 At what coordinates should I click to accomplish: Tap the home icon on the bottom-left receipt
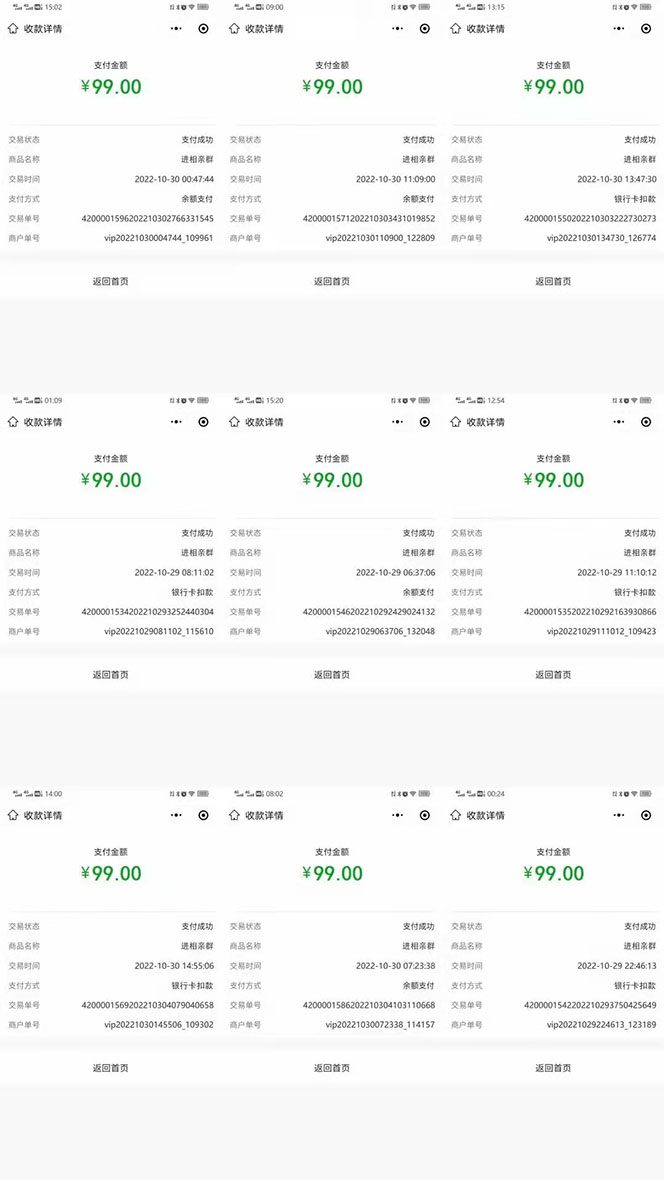[x=13, y=815]
